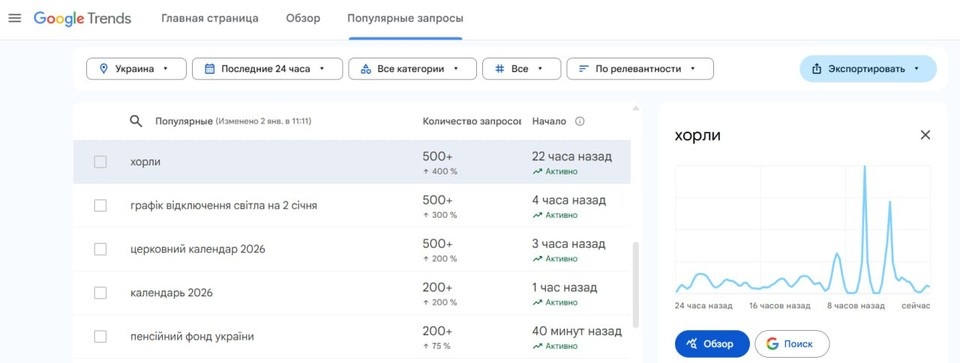The image size is (960, 363).
Task: Click the highest peak on the хорли chart
Action: point(864,168)
